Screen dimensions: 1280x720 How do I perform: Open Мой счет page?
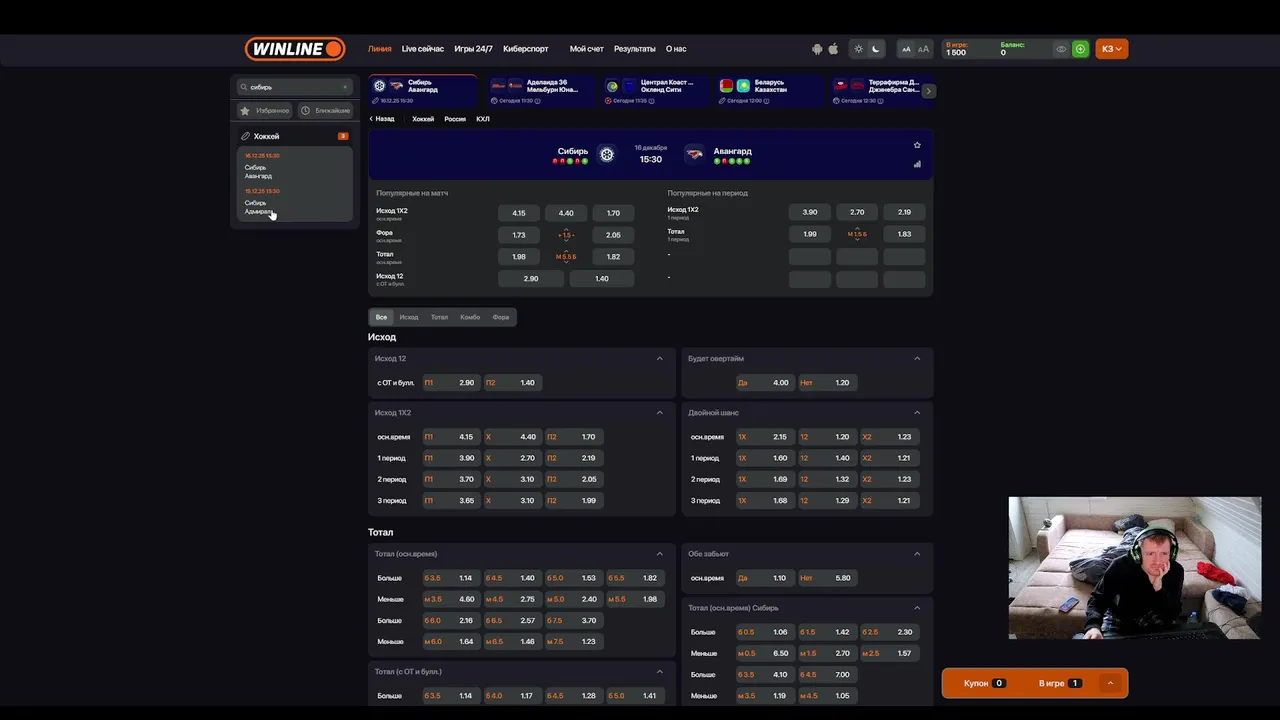(587, 49)
